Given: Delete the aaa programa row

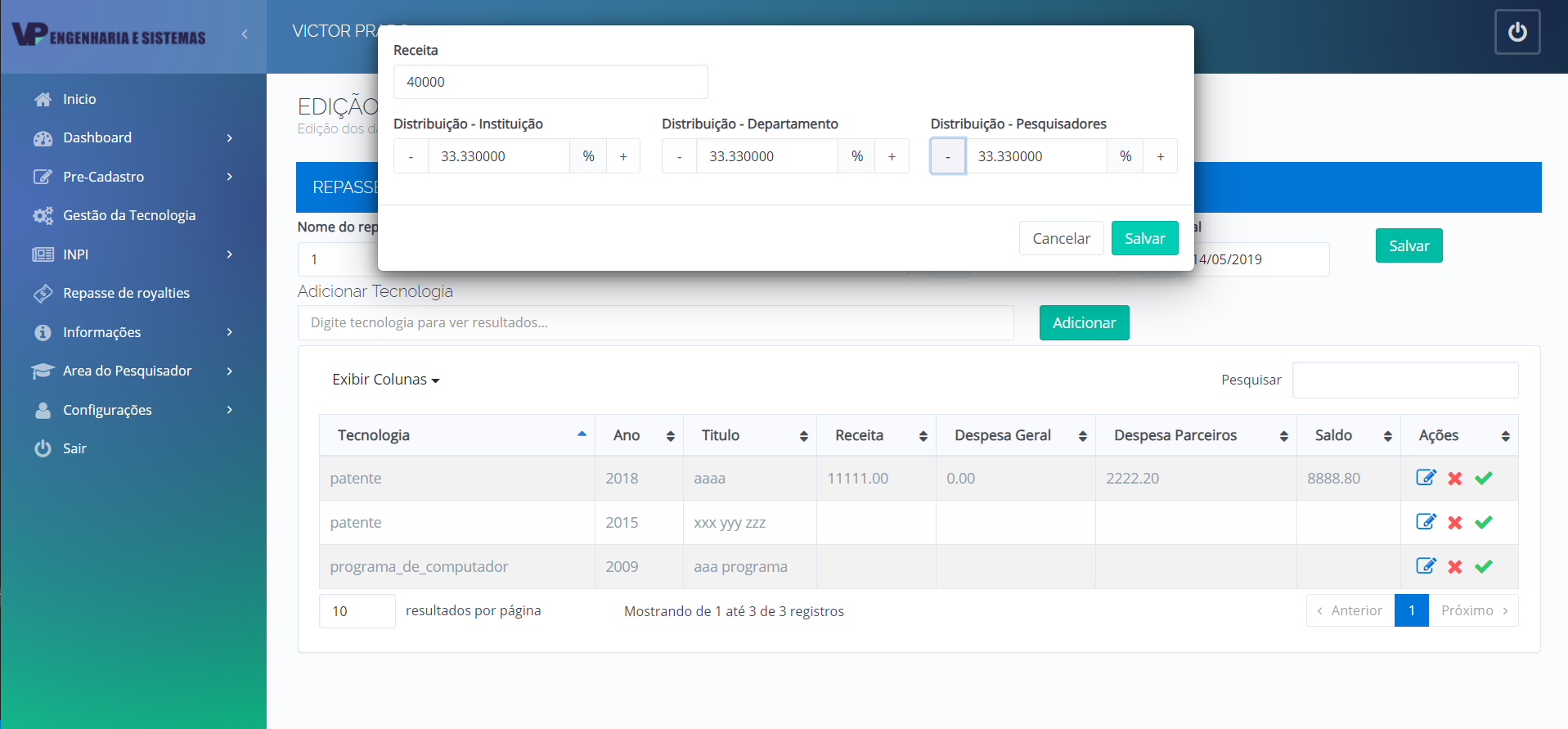Looking at the screenshot, I should 1454,567.
